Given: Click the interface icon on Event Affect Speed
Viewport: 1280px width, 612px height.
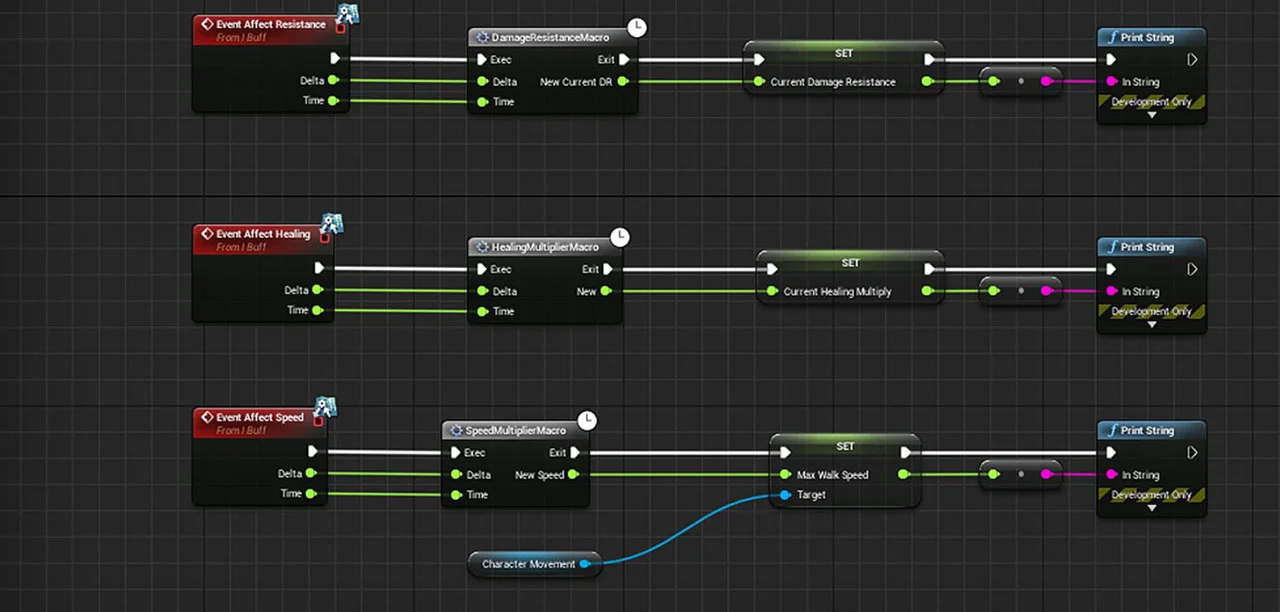Looking at the screenshot, I should [x=325, y=407].
